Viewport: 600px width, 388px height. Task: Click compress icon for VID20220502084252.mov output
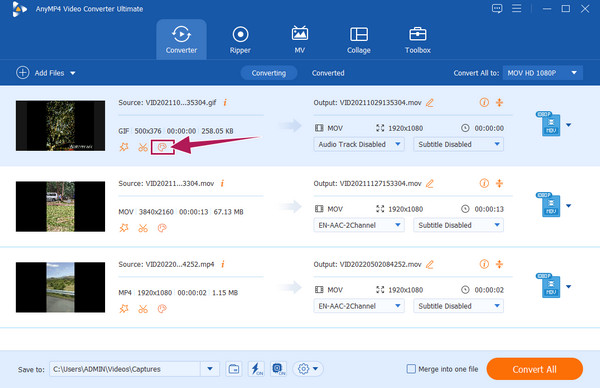point(499,264)
